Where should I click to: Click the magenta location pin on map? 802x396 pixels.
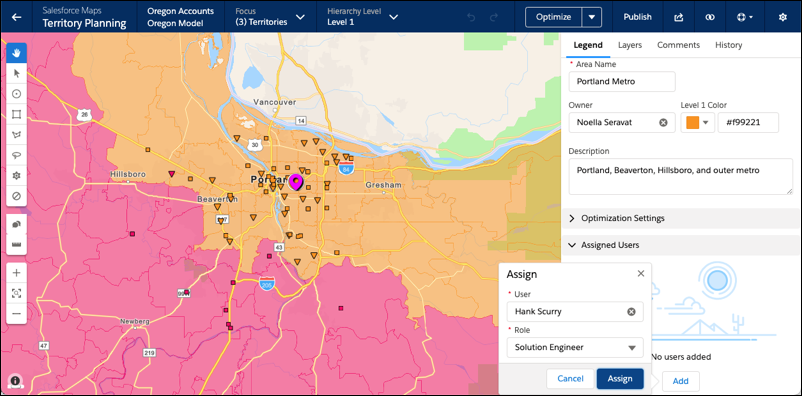(296, 182)
